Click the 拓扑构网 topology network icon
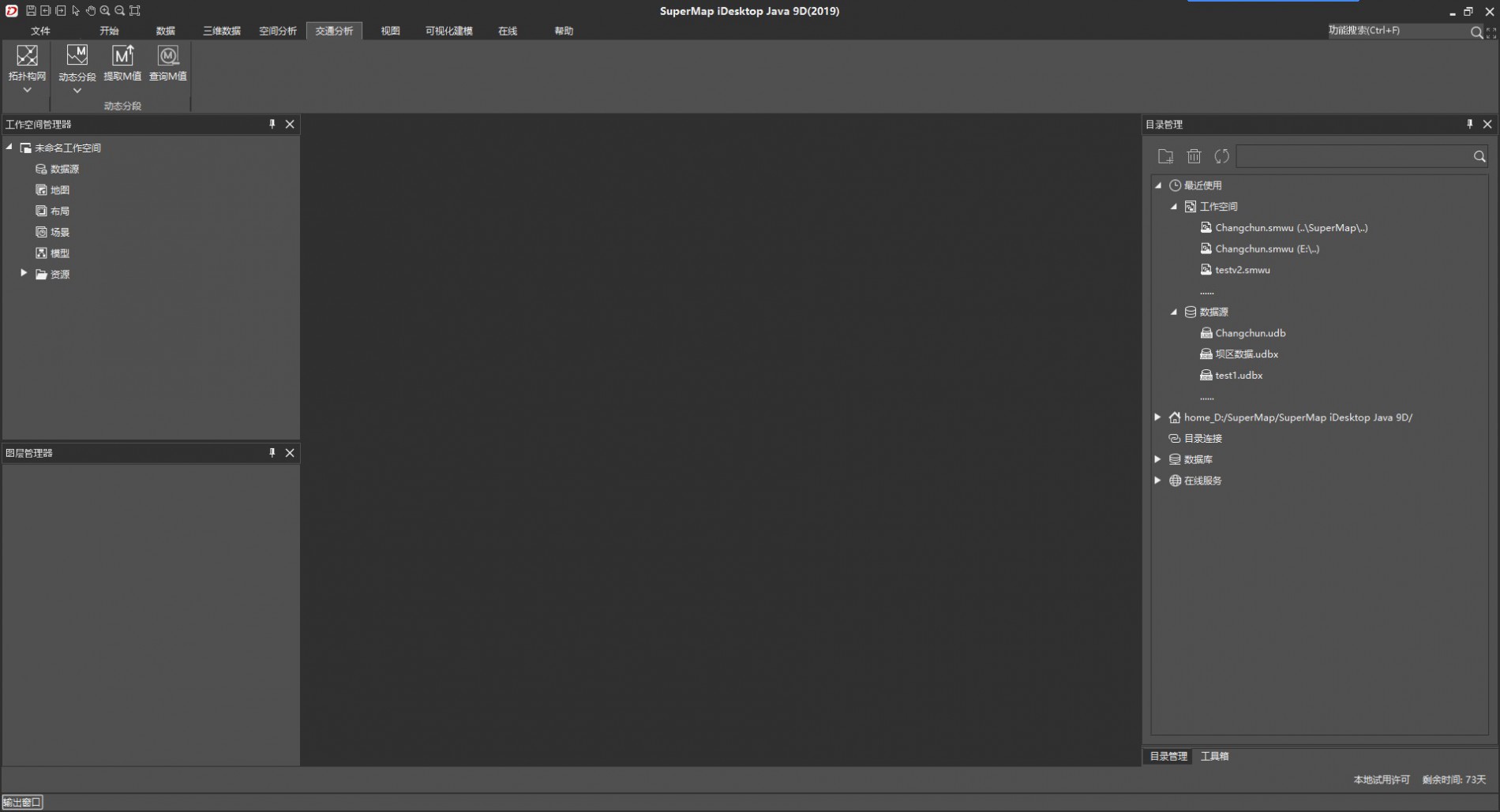Image resolution: width=1500 pixels, height=812 pixels. click(x=27, y=56)
